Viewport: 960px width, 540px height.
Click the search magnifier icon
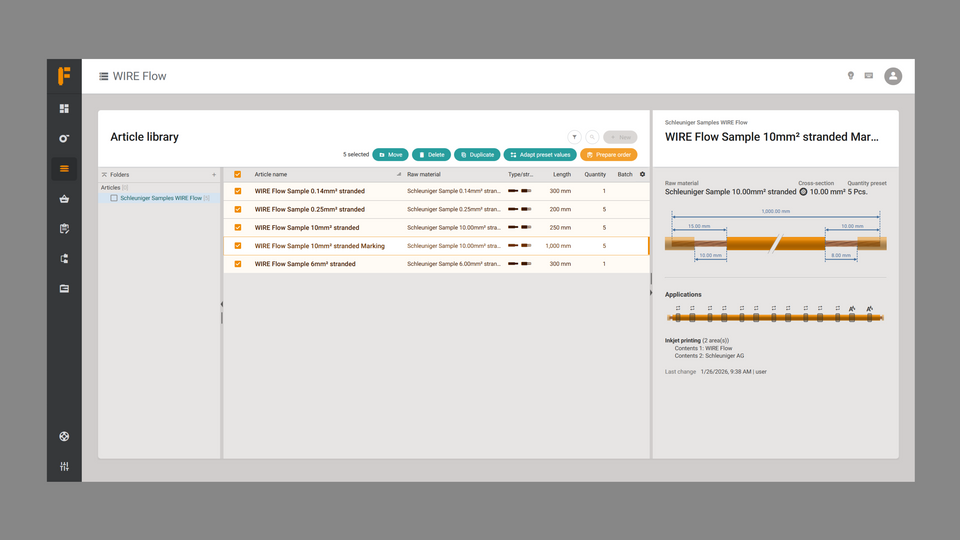click(592, 137)
